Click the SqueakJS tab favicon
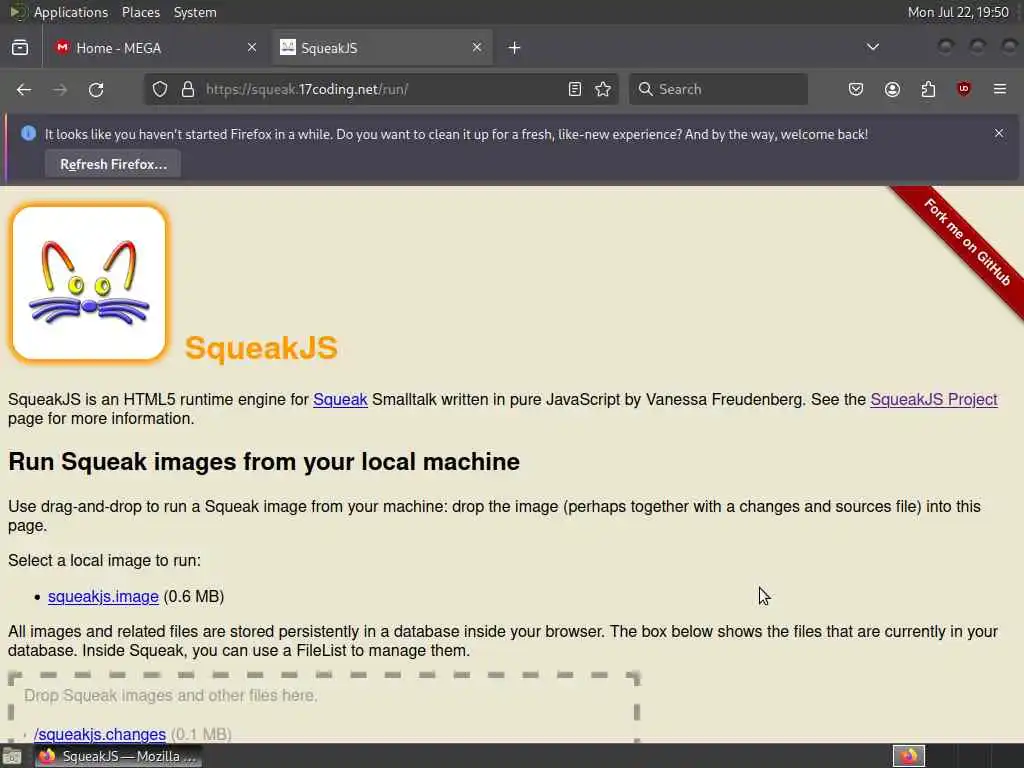Screen dimensions: 1024x768 (287, 47)
